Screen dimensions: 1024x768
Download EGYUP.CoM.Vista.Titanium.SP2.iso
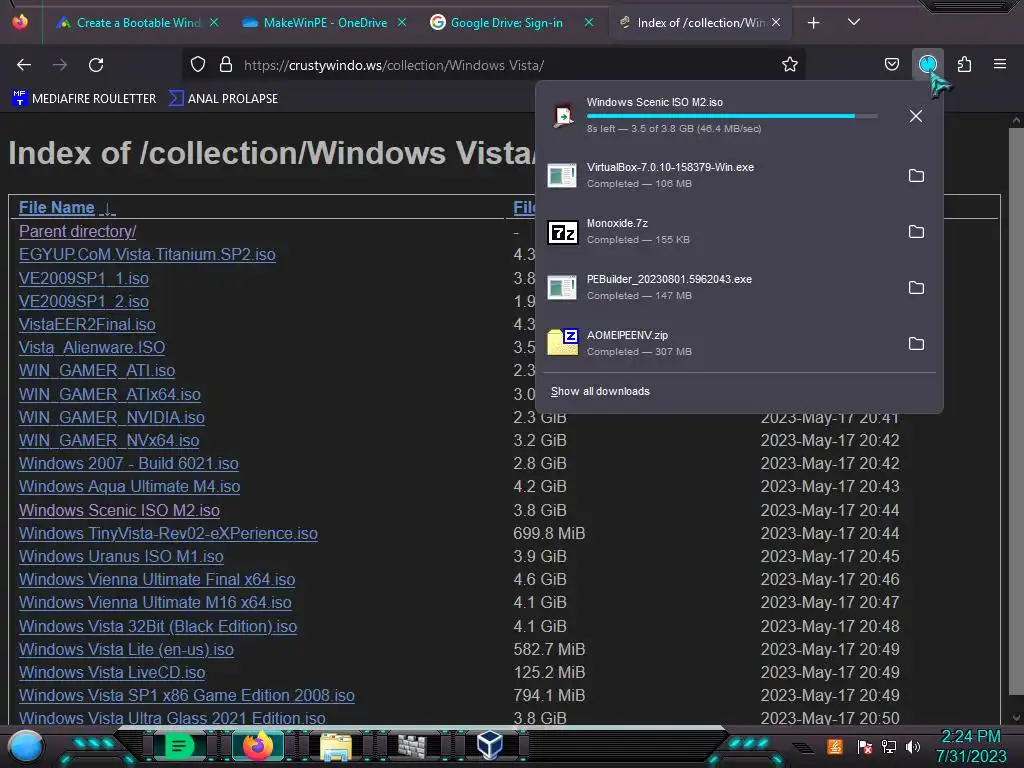click(x=147, y=255)
